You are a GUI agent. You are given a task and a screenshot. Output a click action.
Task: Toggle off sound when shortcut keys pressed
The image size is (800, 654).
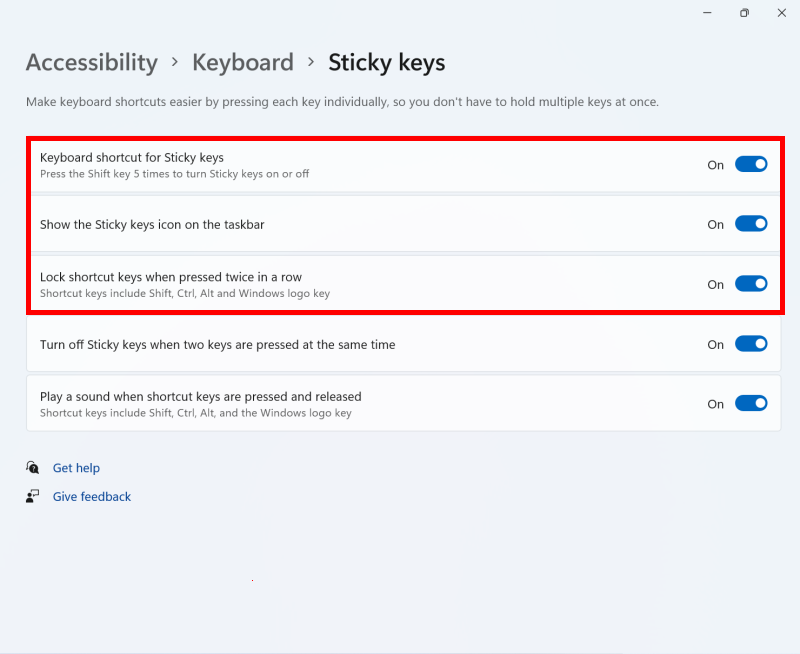[x=751, y=403]
